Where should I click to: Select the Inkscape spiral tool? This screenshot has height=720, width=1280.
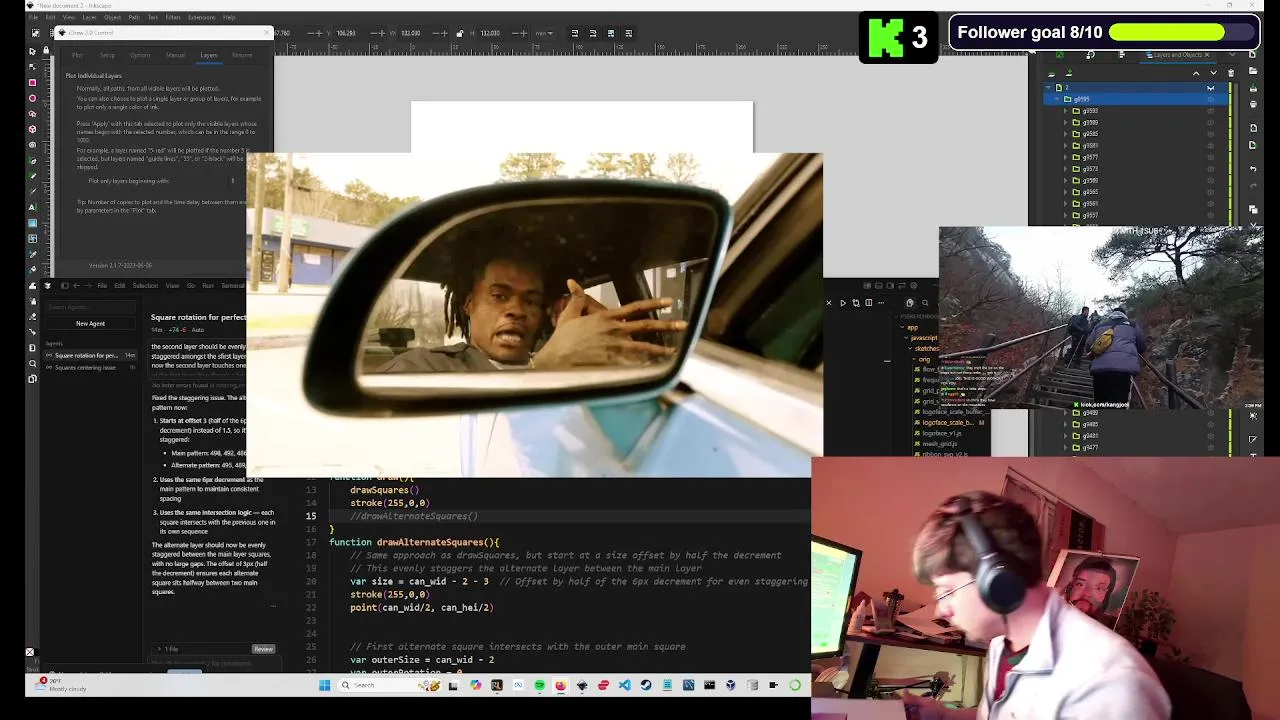33,145
